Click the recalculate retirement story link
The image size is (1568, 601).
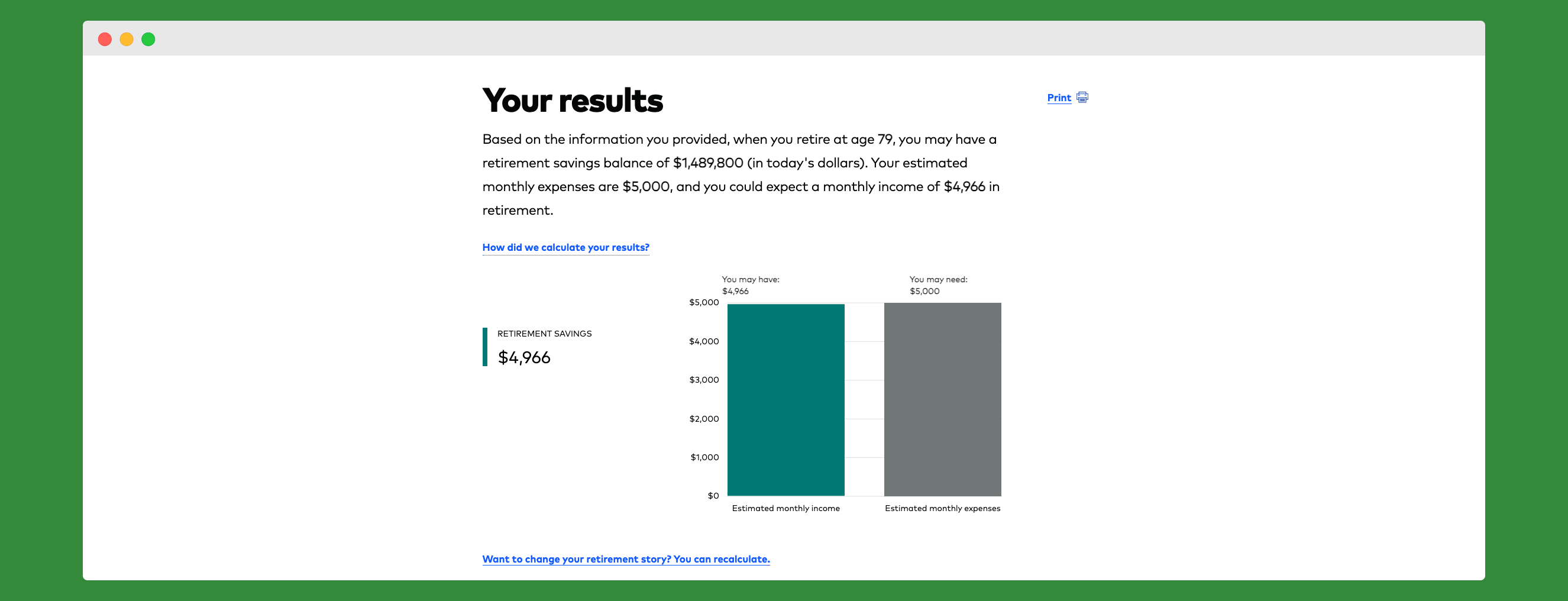(626, 559)
